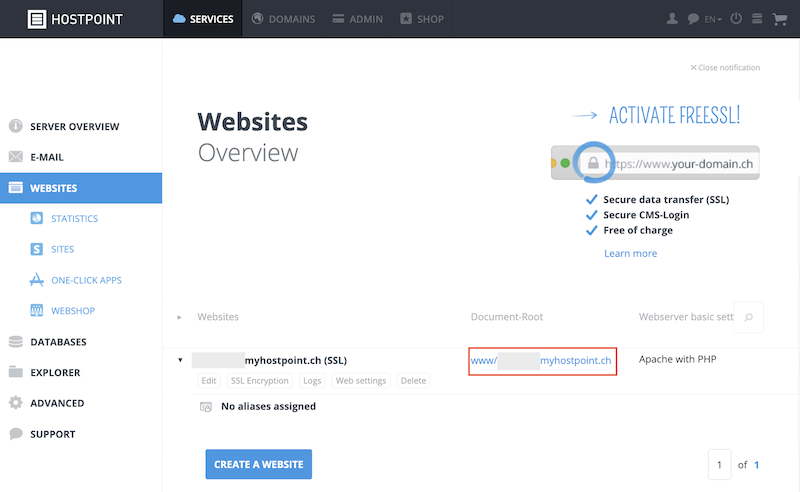Open Sites submenu item
The width and height of the screenshot is (800, 492).
point(62,249)
